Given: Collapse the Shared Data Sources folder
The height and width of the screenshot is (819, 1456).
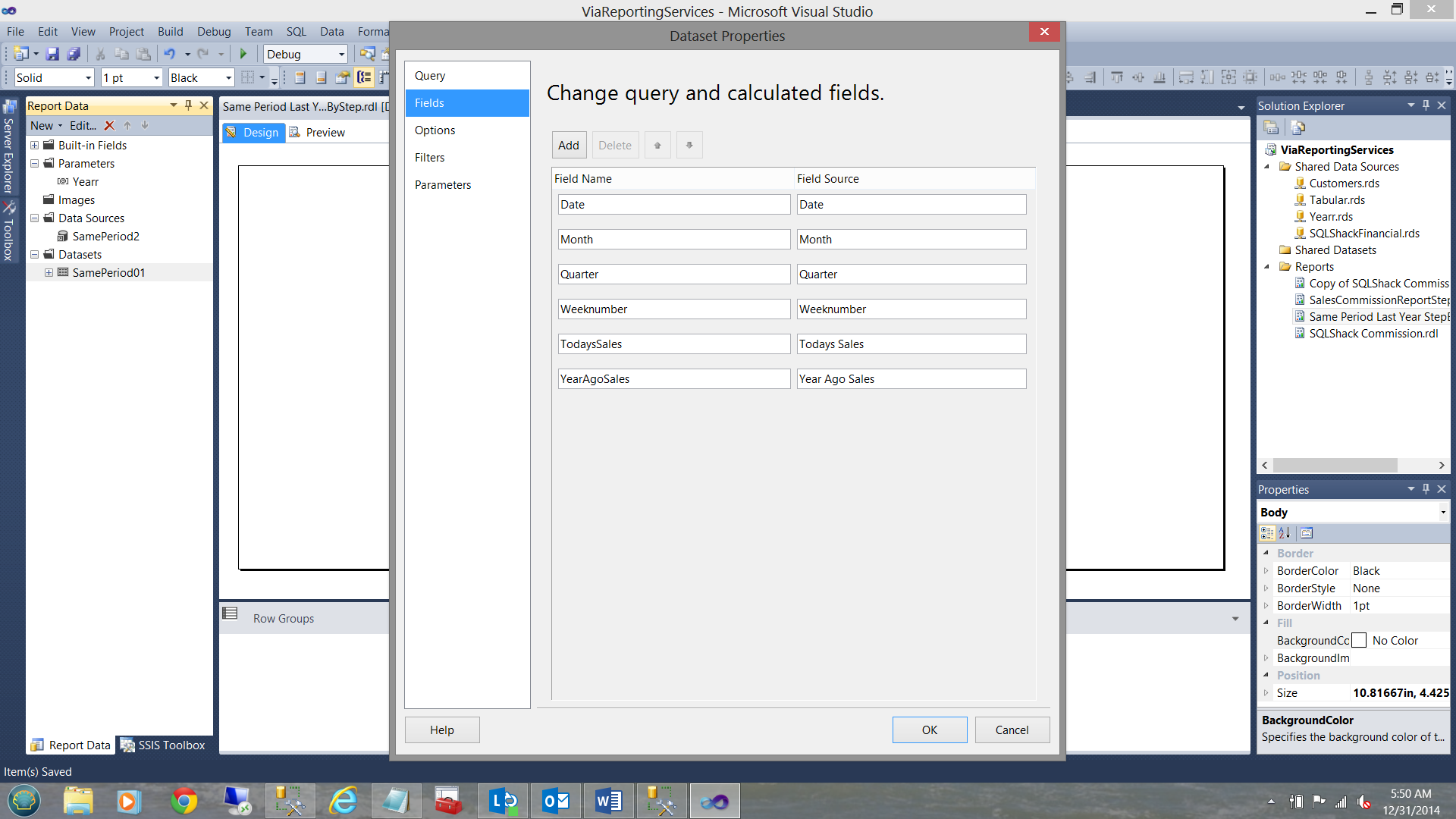Looking at the screenshot, I should pyautogui.click(x=1266, y=167).
